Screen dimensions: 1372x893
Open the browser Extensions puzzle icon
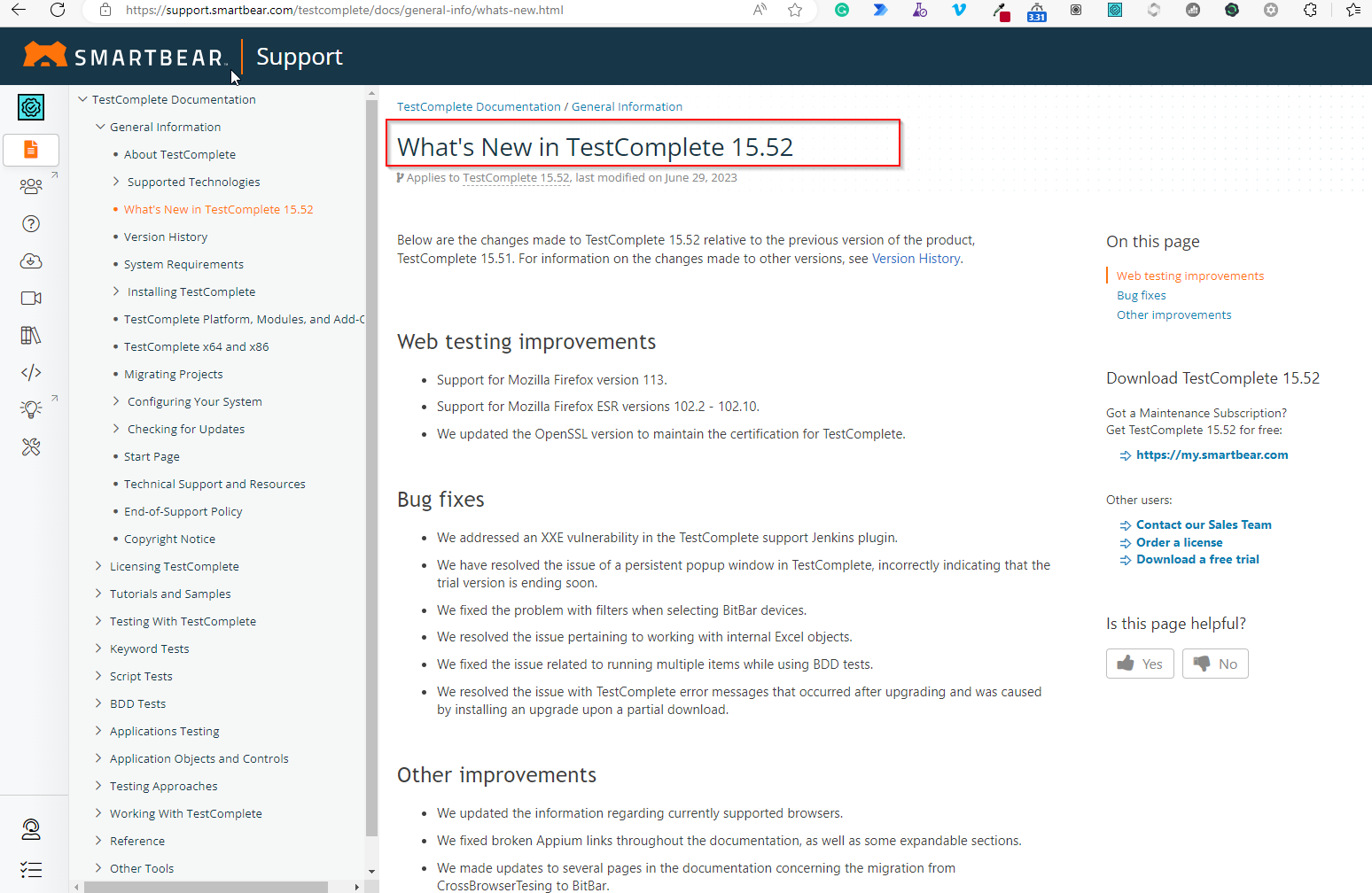(1310, 10)
